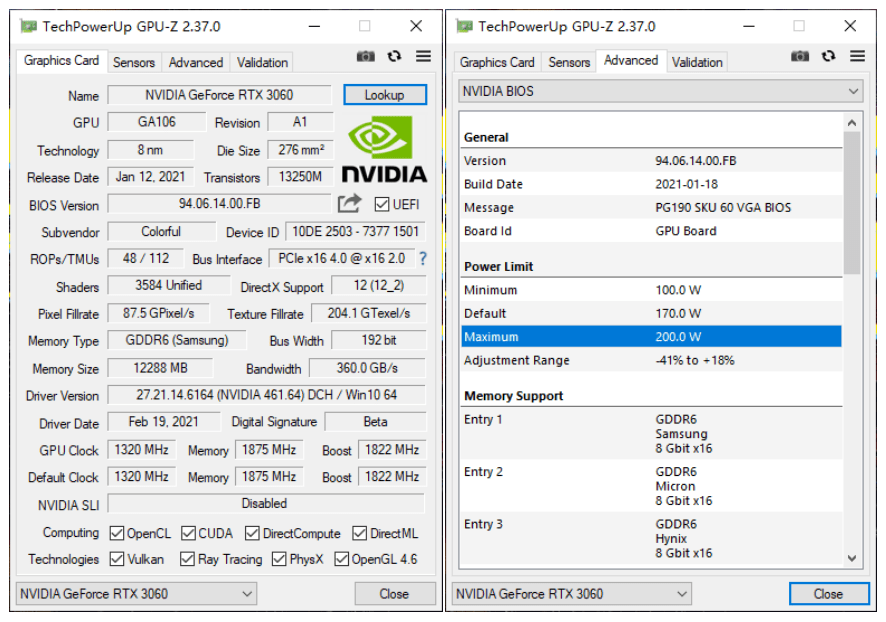Click the BIOS export share arrow icon

click(x=349, y=203)
